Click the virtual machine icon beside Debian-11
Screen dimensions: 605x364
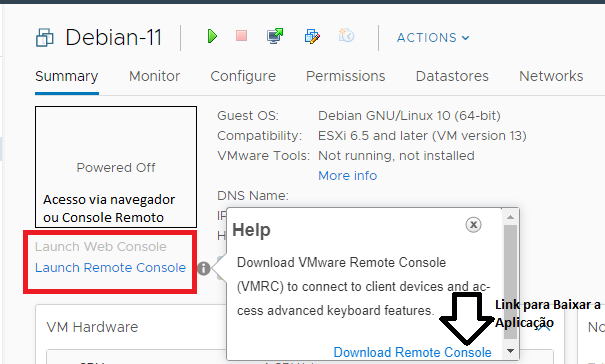[45, 38]
